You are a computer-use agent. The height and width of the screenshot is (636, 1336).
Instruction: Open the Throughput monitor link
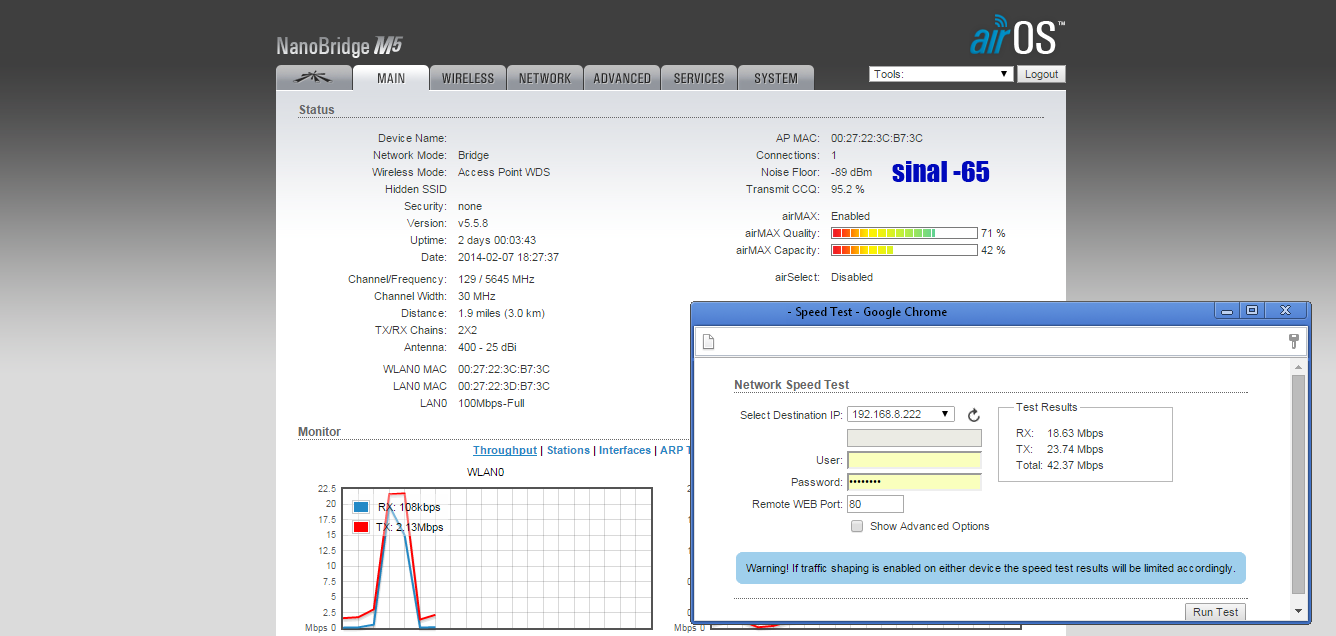[505, 450]
